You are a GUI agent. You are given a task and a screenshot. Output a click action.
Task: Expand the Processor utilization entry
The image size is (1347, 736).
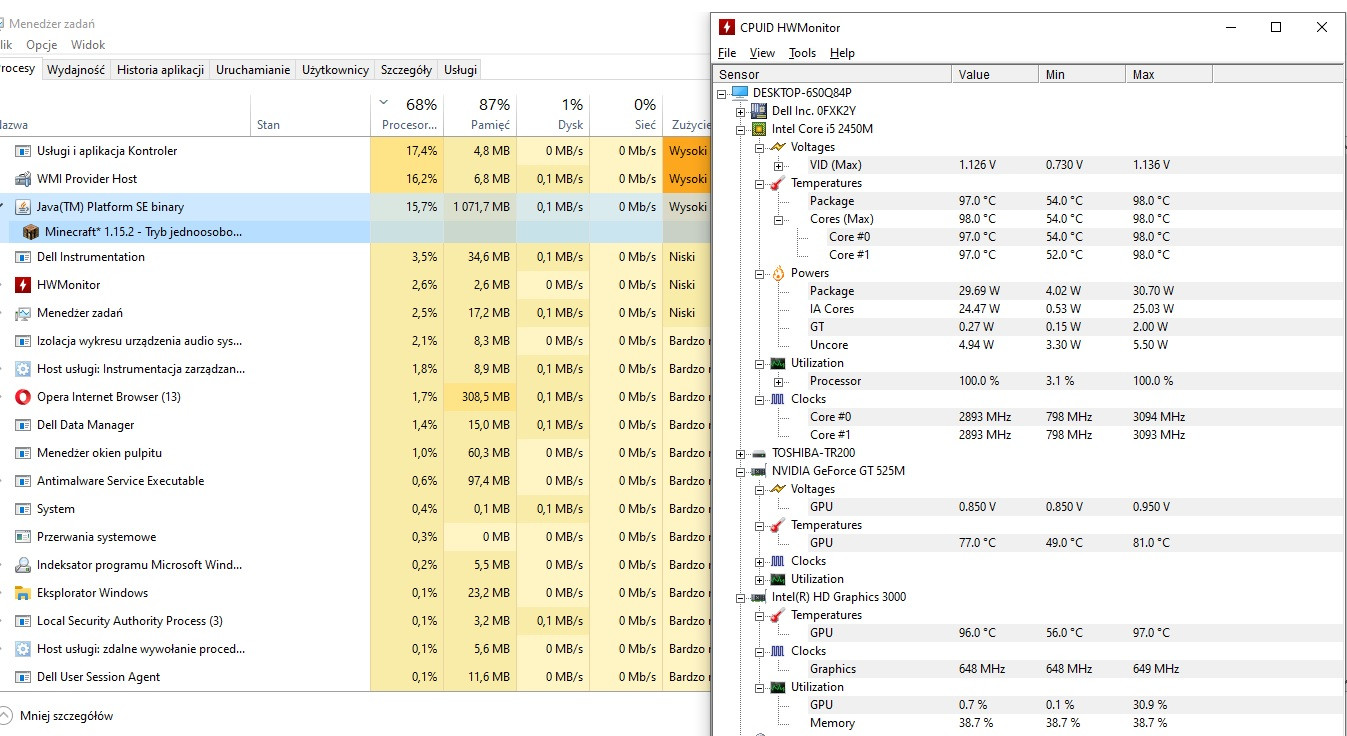click(779, 381)
